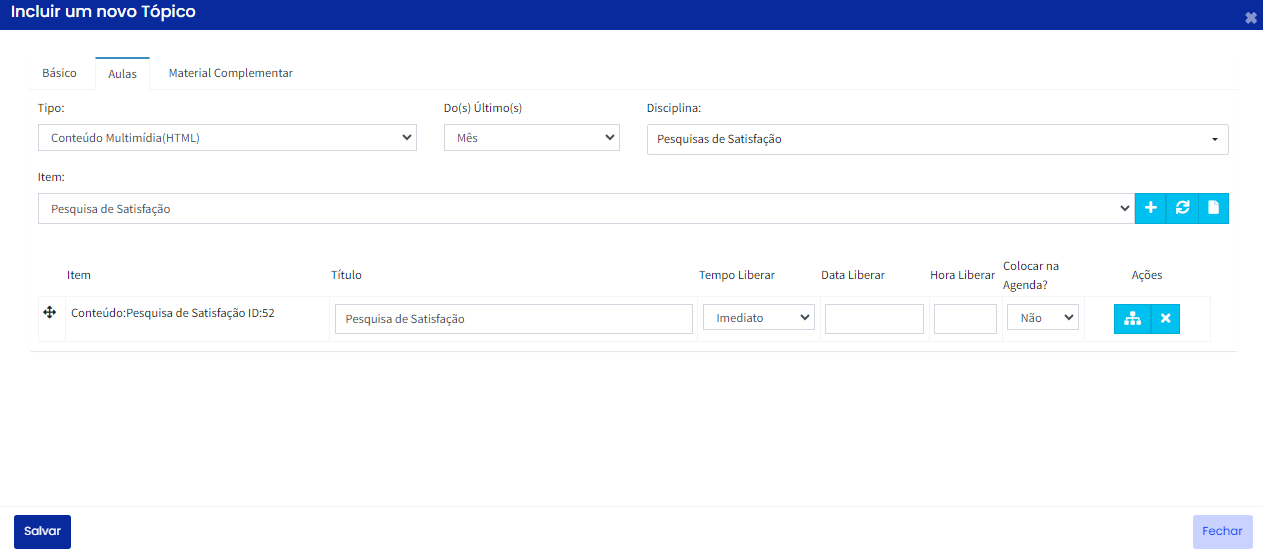Open the Material Complementar tab
Image resolution: width=1263 pixels, height=553 pixels.
coord(230,73)
